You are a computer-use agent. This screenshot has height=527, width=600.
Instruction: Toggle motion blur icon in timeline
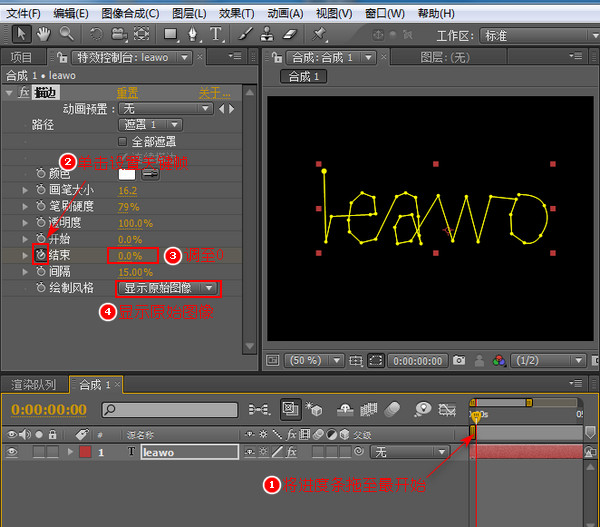pos(392,409)
